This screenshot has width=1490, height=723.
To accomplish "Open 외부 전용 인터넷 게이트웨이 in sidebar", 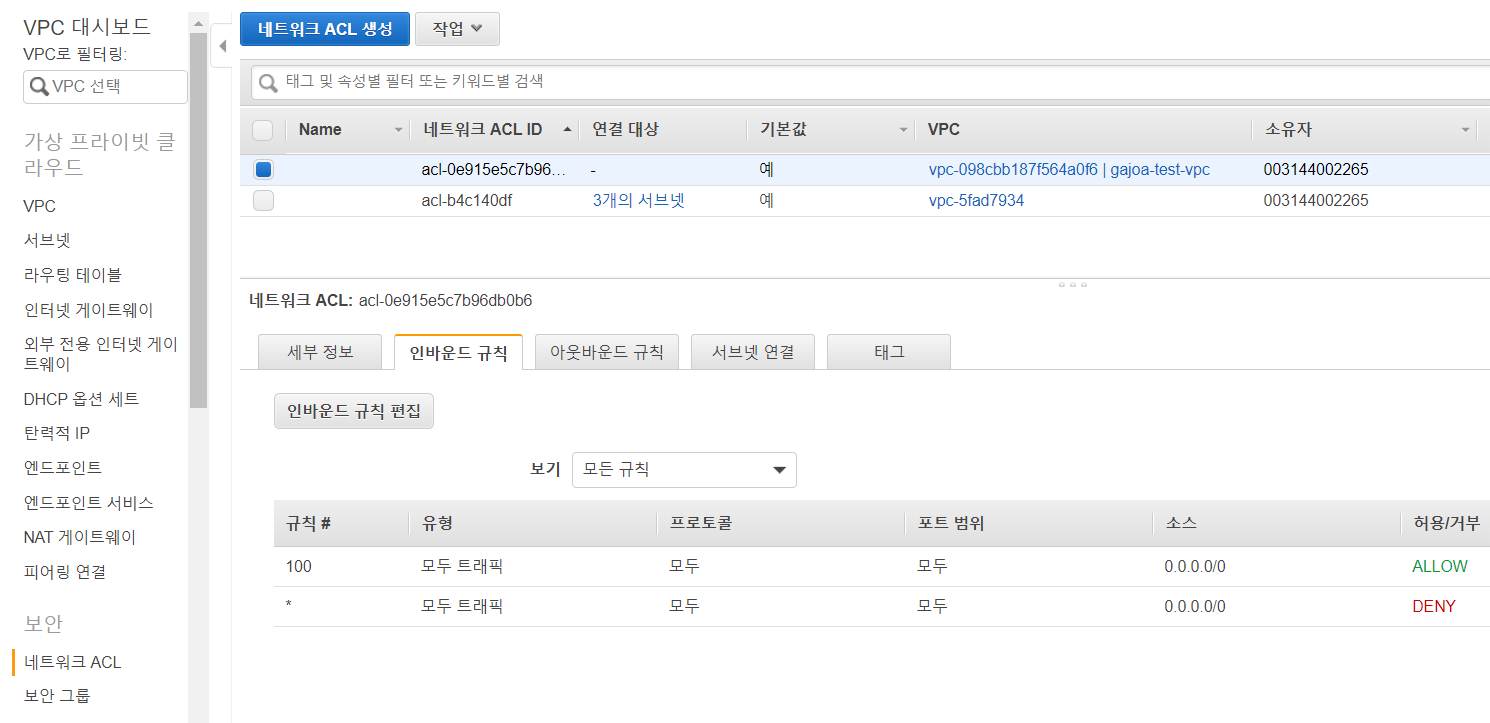I will click(101, 354).
